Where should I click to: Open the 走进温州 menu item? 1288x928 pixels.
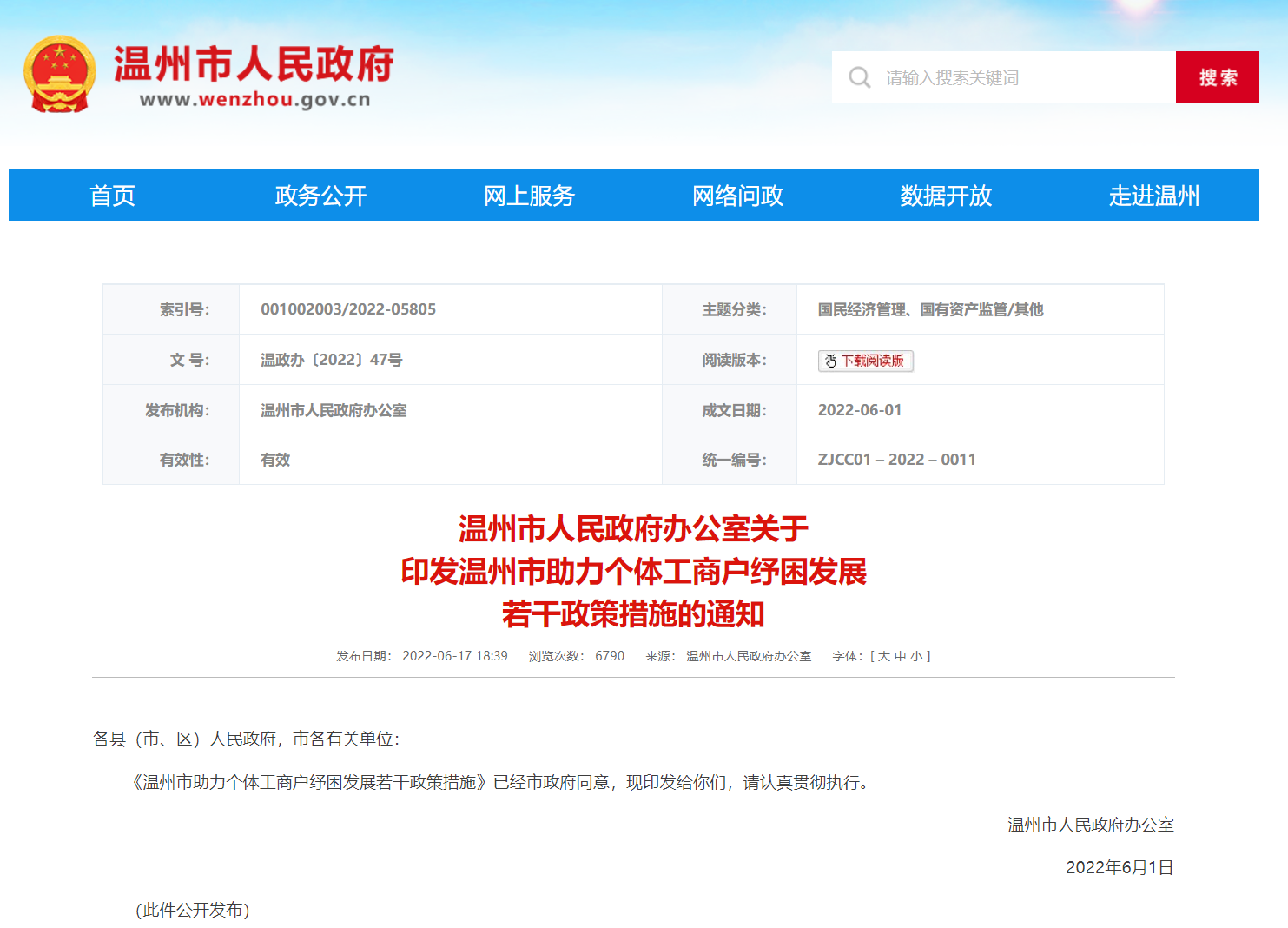click(1153, 196)
